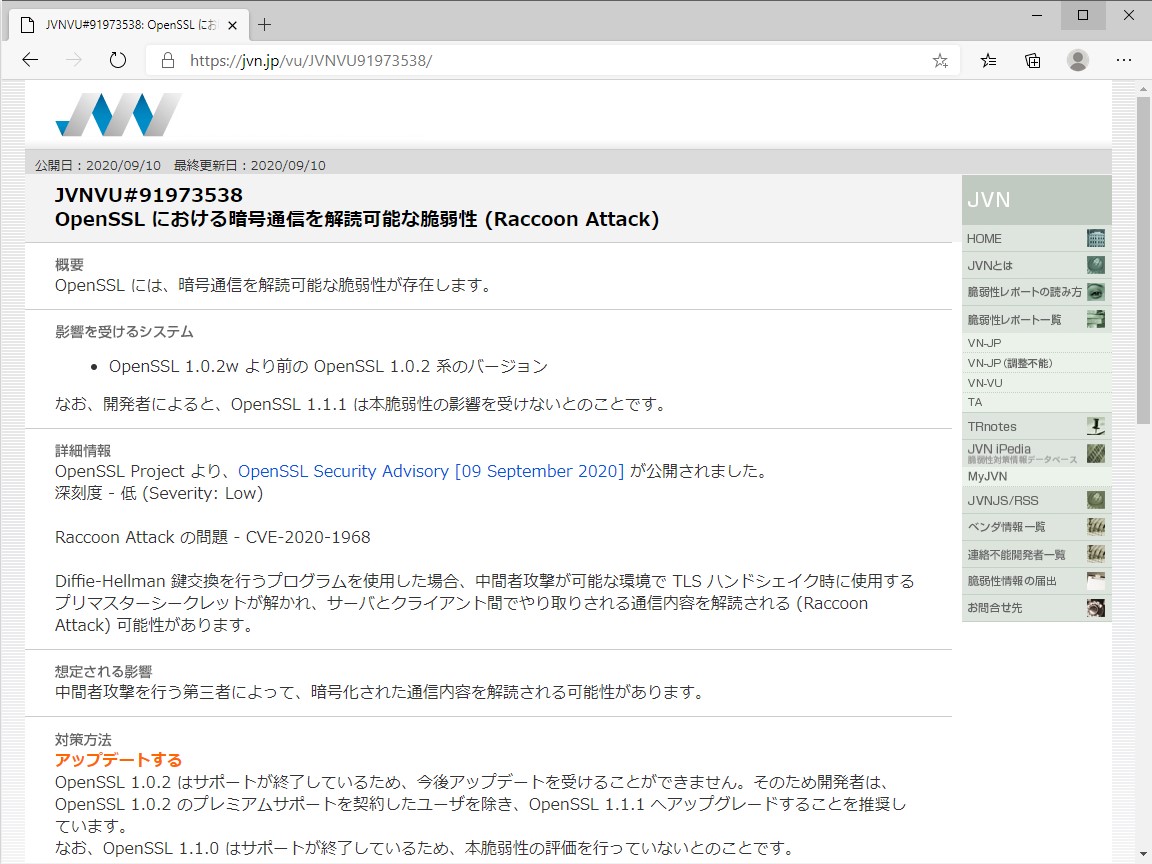Click the bullet OpenSSL 1.0.2w より前の item
The width and height of the screenshot is (1152, 864).
coord(328,366)
